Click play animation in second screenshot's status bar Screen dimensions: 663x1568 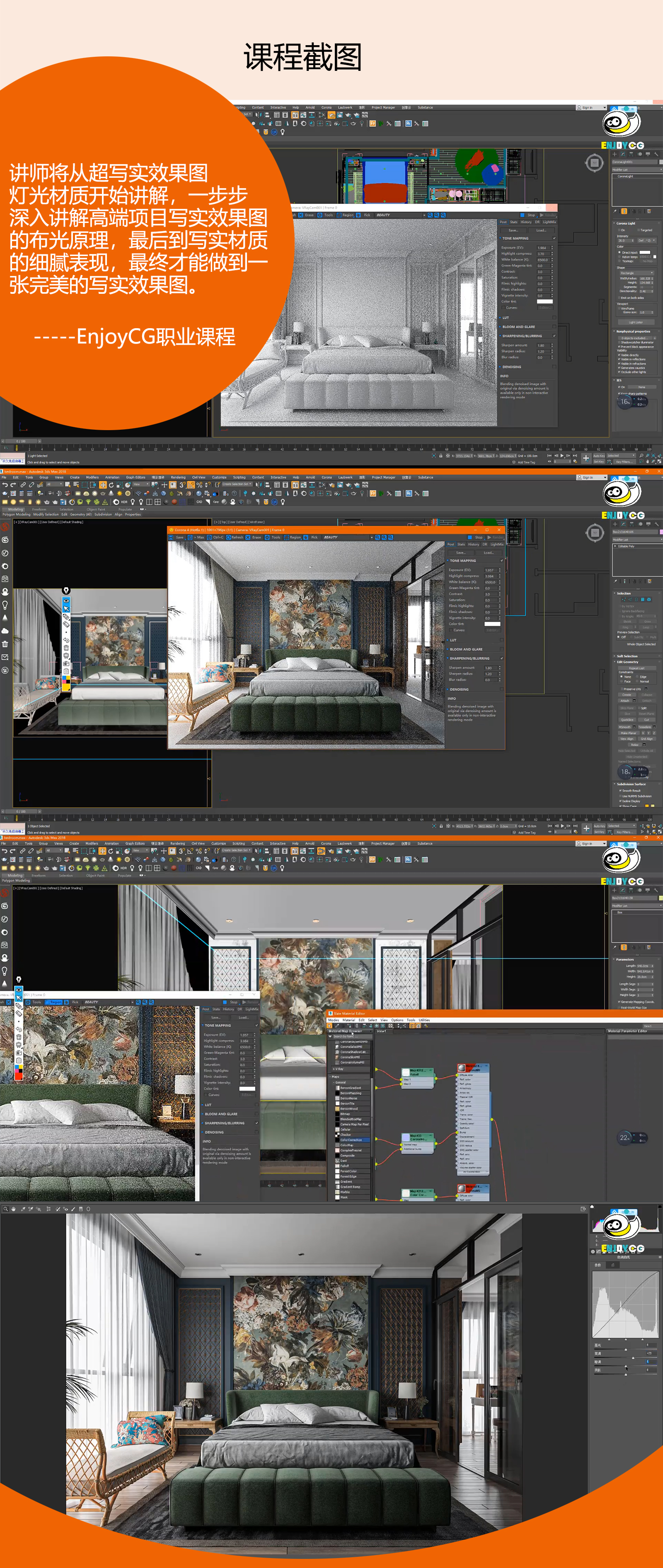click(x=562, y=826)
